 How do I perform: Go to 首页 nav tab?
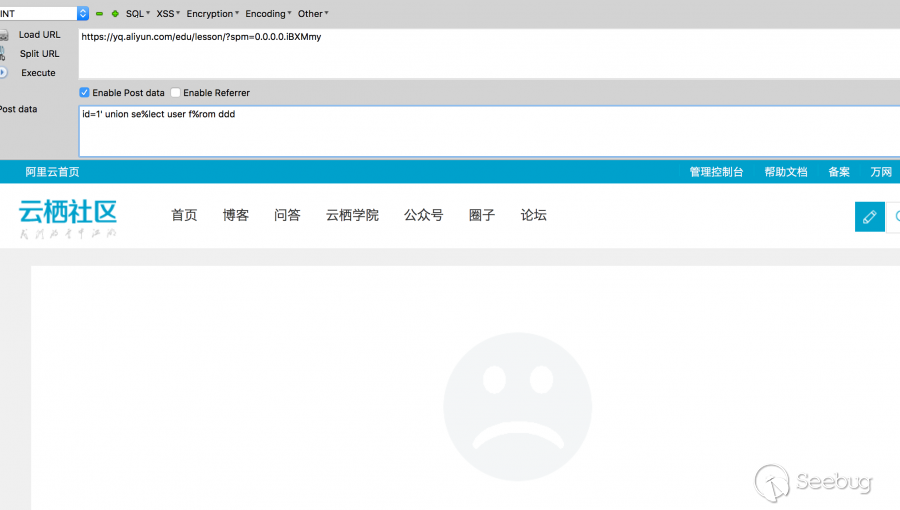tap(184, 215)
